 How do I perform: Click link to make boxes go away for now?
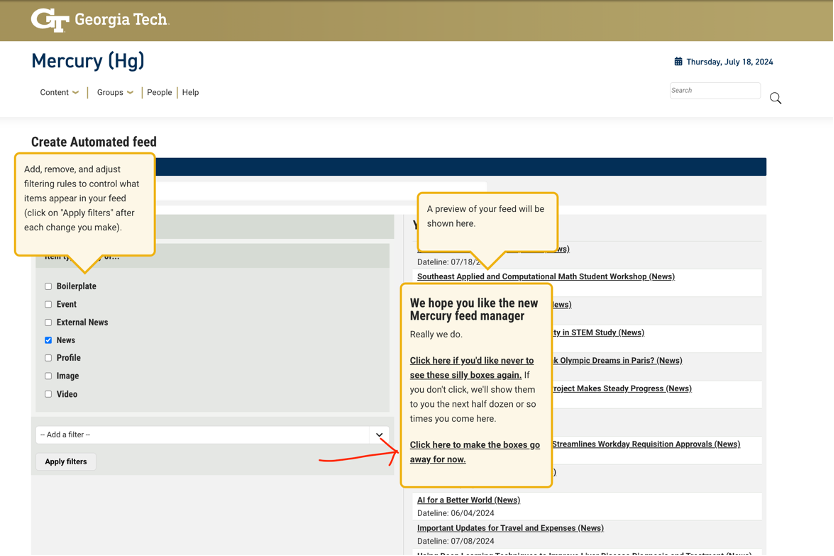tap(474, 452)
